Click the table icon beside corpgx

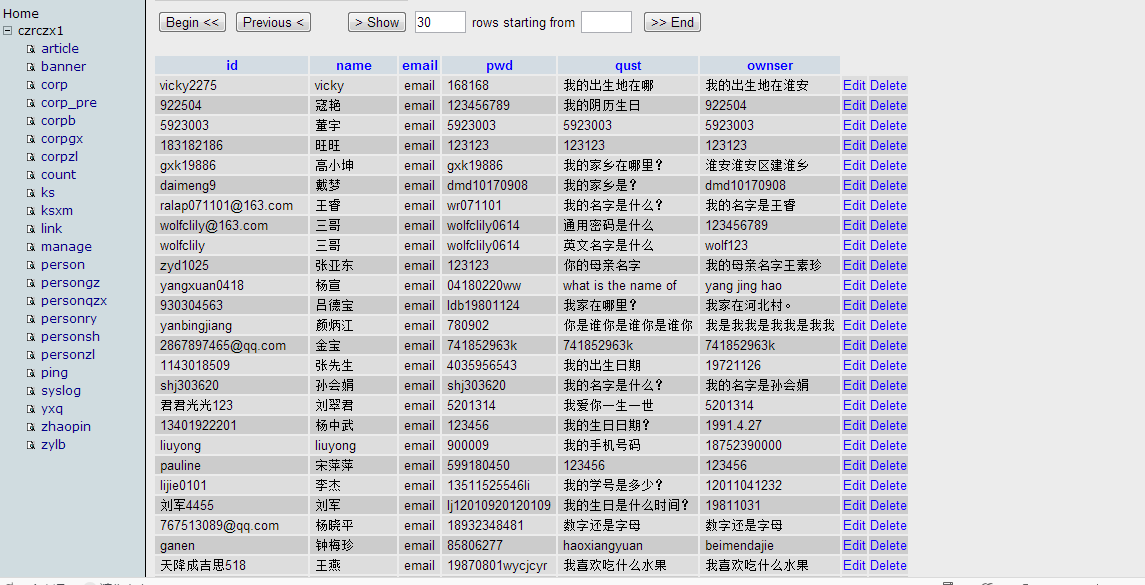(31, 139)
